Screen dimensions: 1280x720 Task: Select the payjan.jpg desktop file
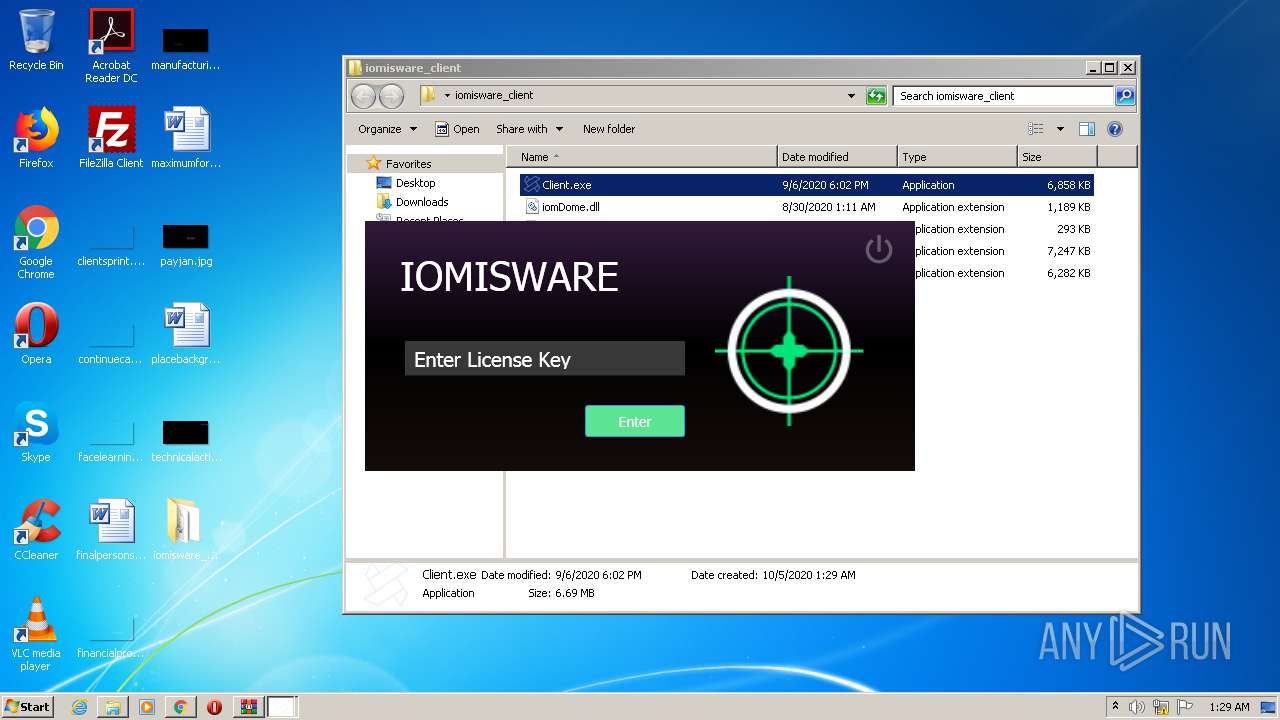186,246
